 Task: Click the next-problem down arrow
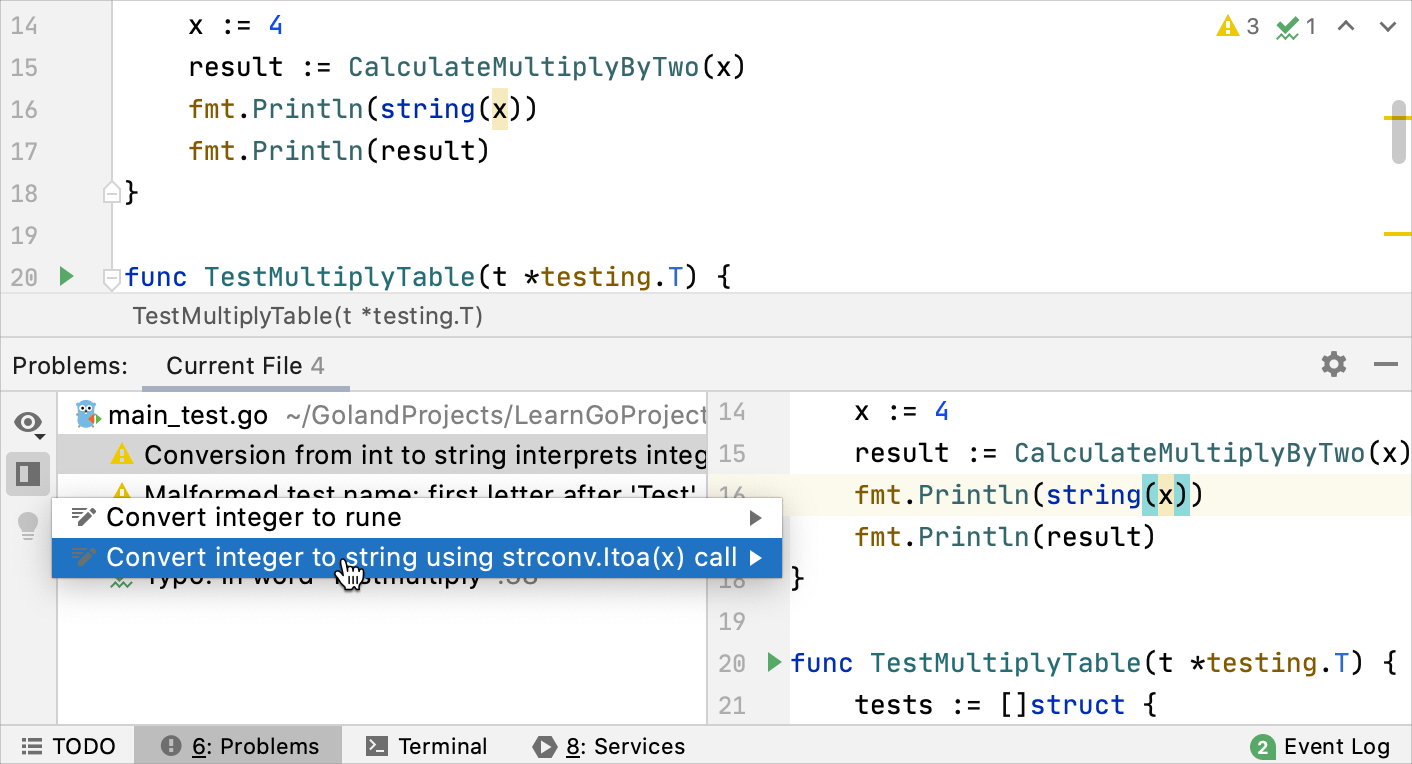click(1389, 27)
